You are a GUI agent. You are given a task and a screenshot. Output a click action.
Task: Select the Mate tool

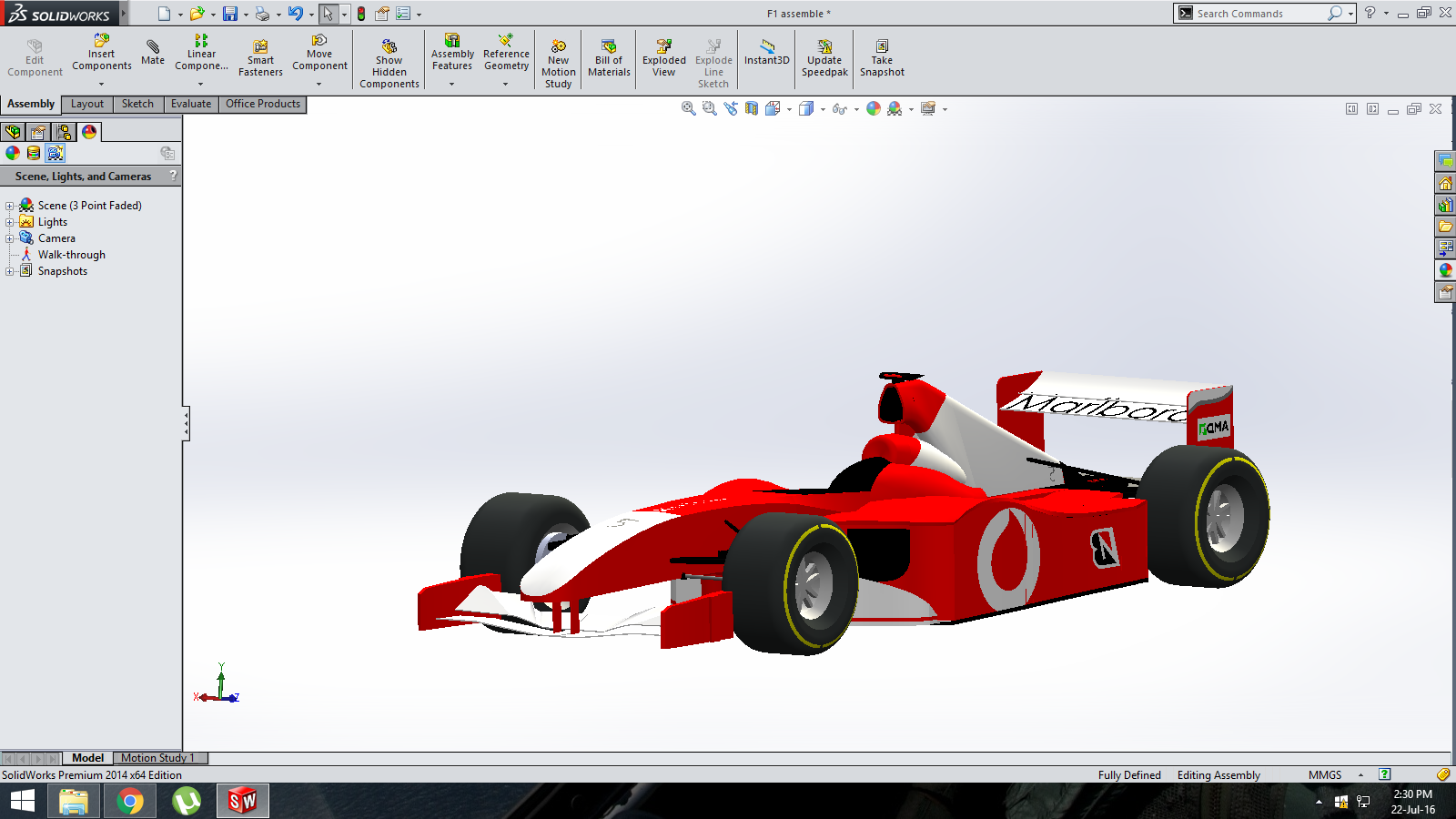point(153,53)
